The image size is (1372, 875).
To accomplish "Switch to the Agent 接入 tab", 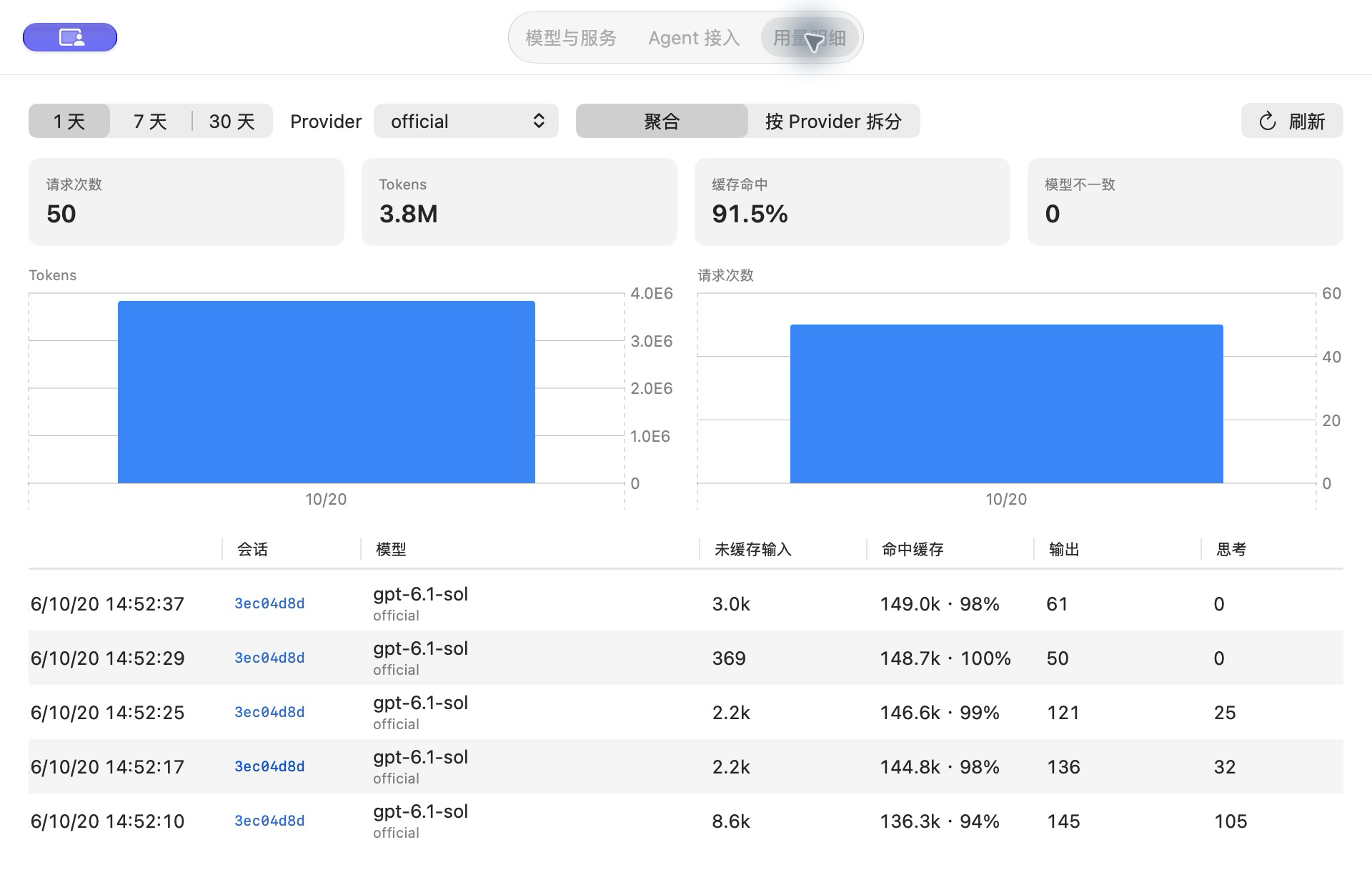I will (x=693, y=38).
